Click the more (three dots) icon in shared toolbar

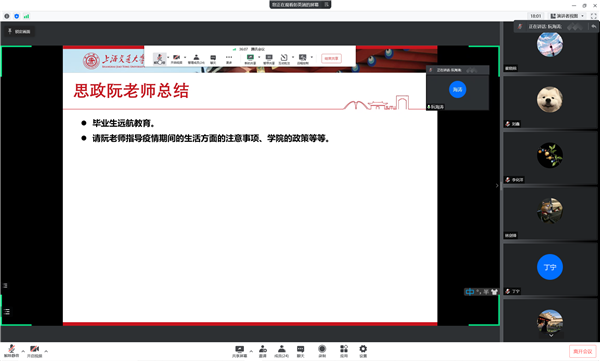point(229,59)
